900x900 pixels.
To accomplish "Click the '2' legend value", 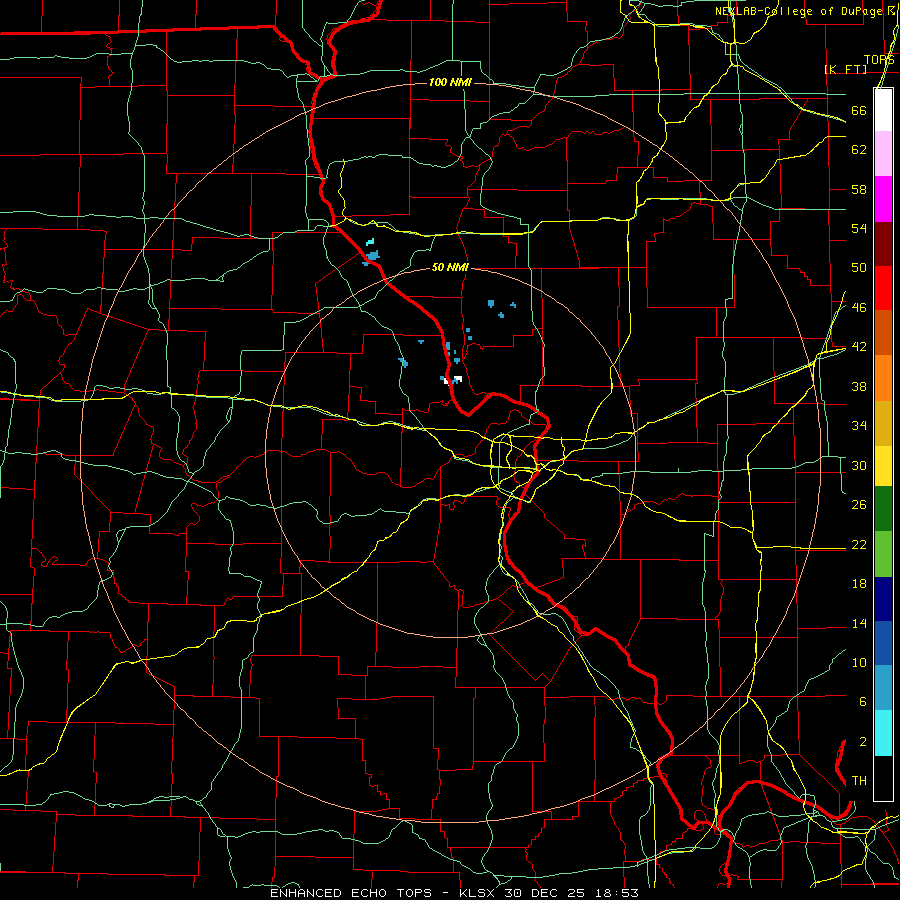I will click(862, 742).
